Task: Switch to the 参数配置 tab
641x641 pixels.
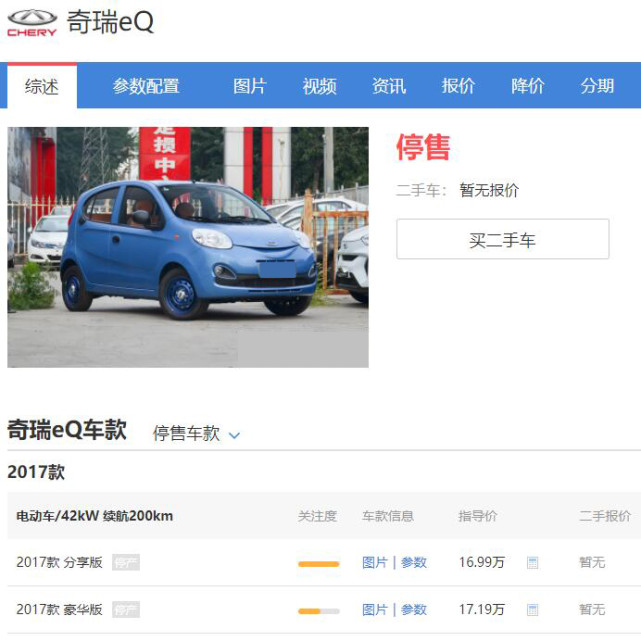Action: (x=146, y=86)
